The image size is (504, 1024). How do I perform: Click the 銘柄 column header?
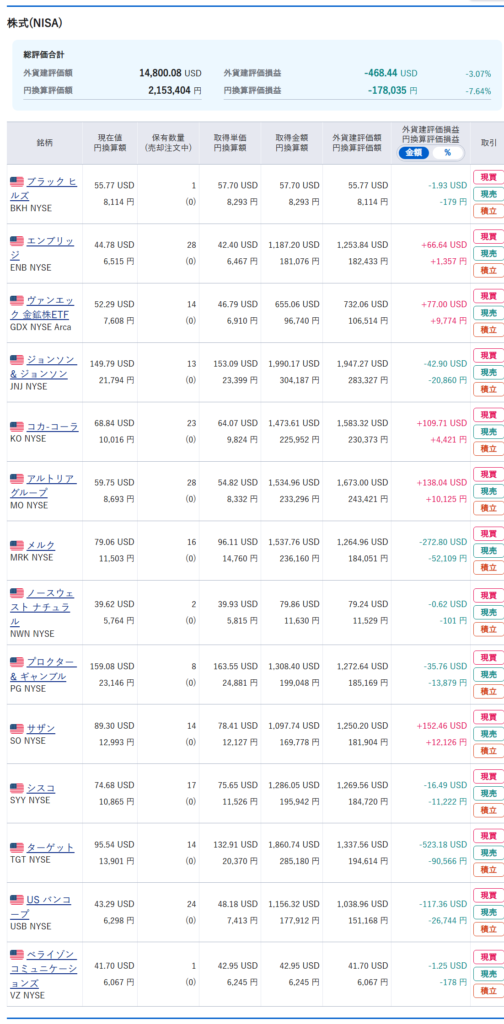click(x=45, y=142)
